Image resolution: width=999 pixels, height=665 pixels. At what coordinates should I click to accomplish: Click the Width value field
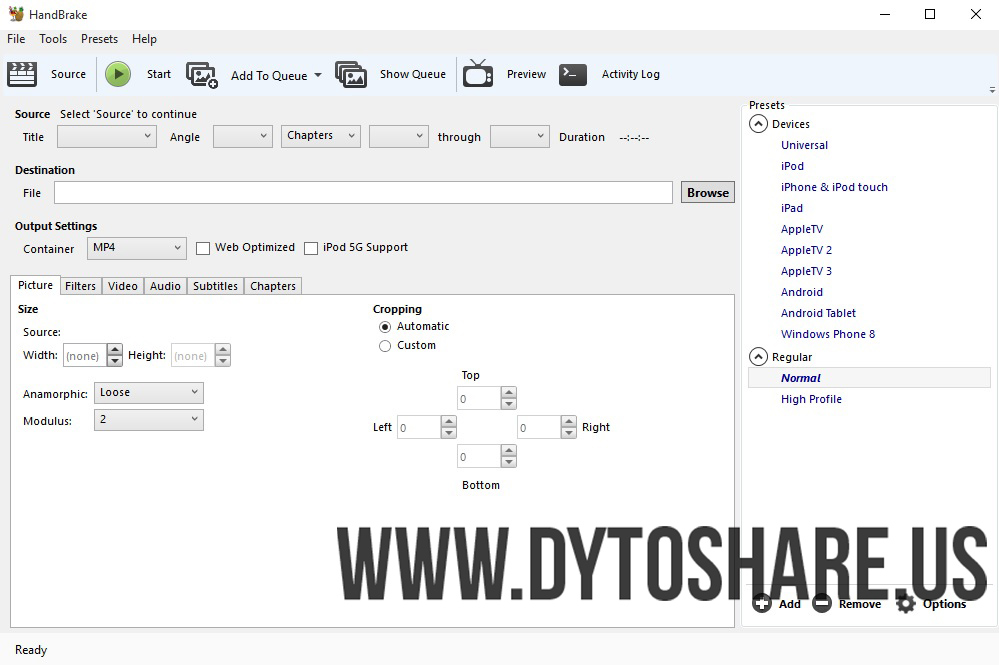tap(85, 355)
